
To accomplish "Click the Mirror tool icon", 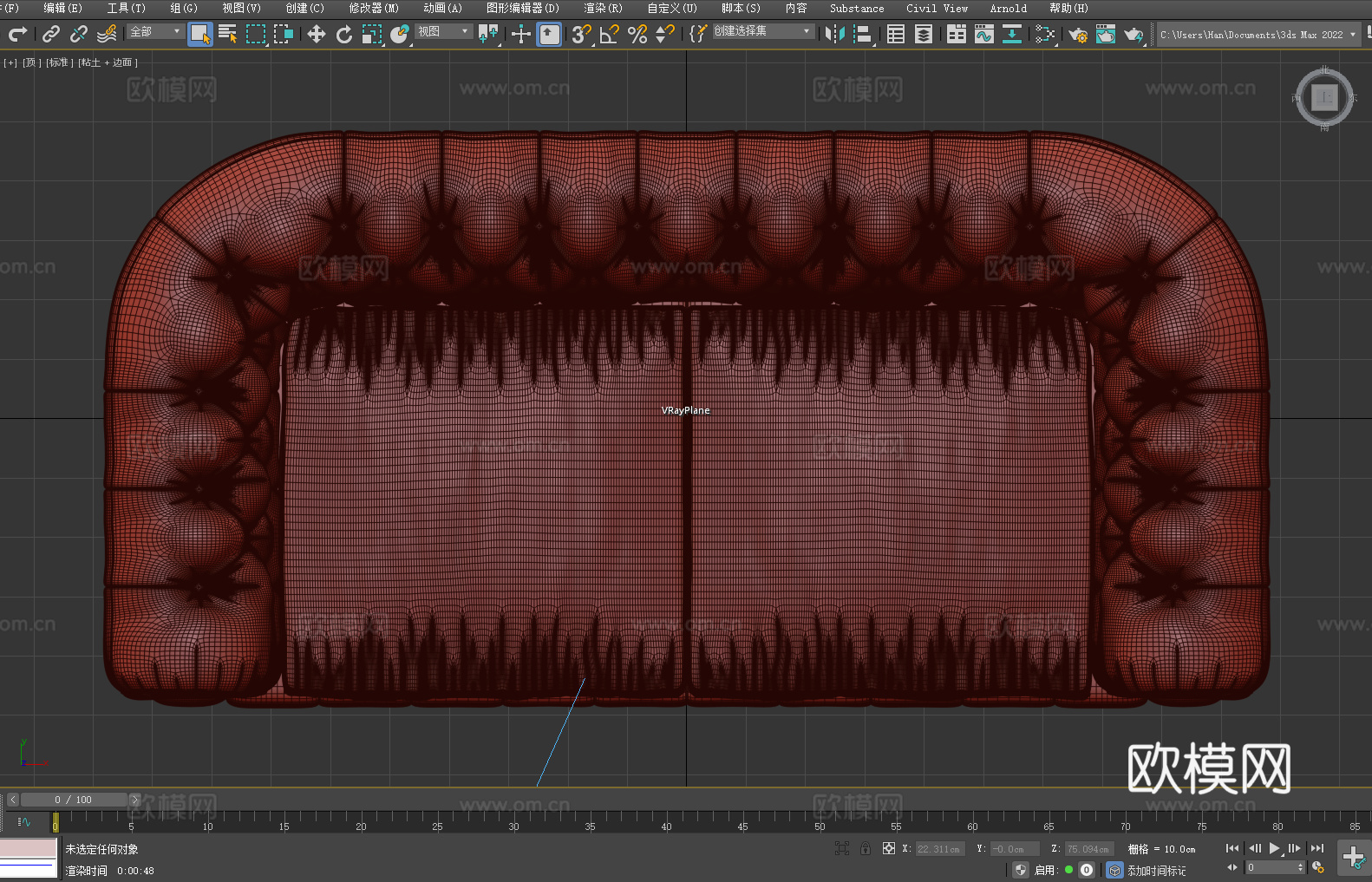I will pyautogui.click(x=834, y=34).
